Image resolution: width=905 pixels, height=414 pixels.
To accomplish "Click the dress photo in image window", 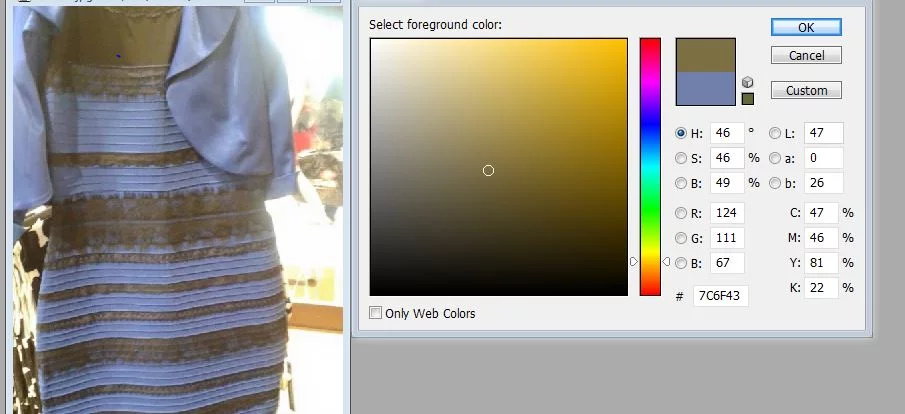I will (178, 210).
